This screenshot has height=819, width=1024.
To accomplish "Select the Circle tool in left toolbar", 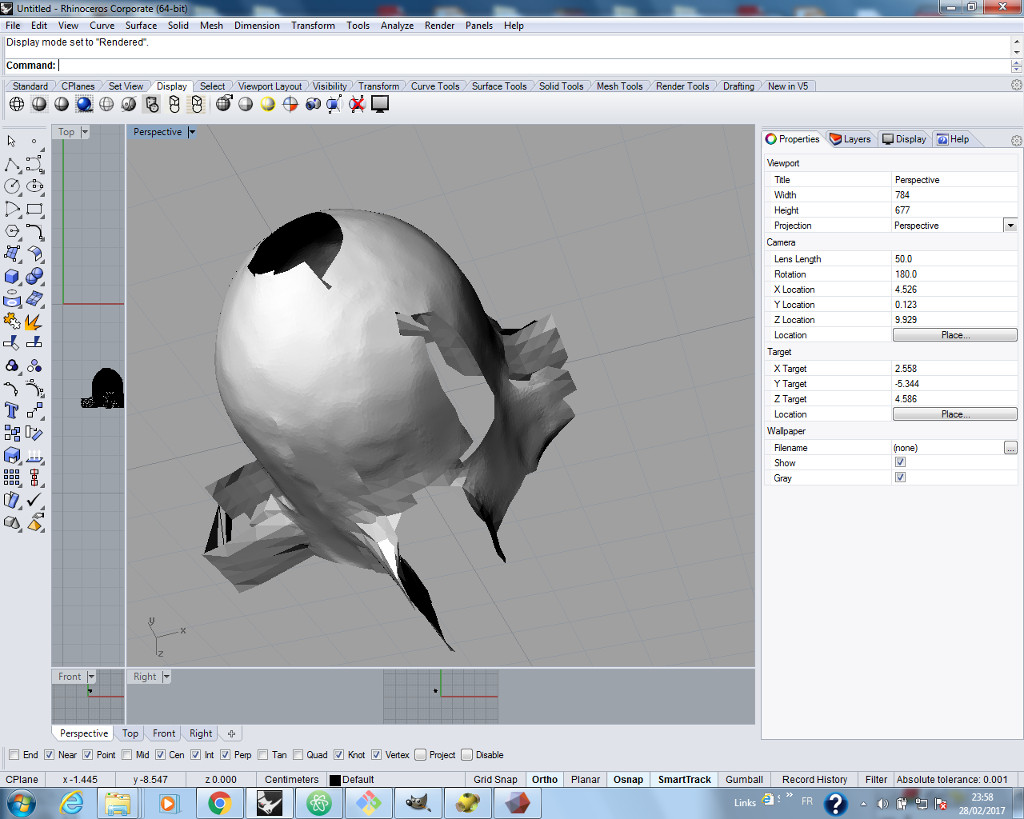I will coord(12,186).
